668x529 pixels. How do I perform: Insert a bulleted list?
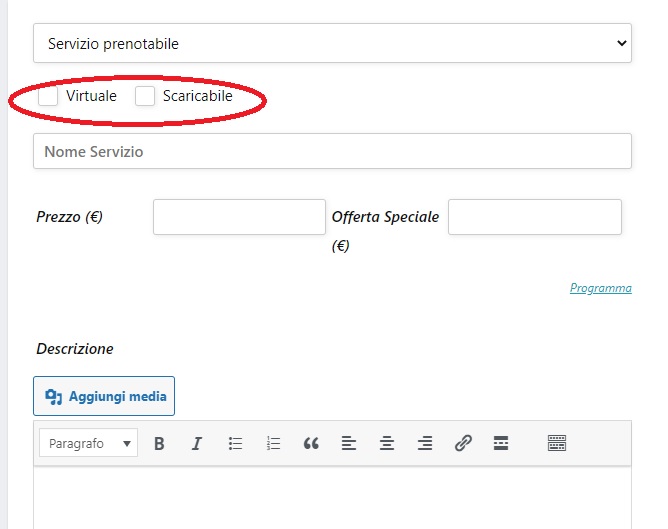click(235, 444)
